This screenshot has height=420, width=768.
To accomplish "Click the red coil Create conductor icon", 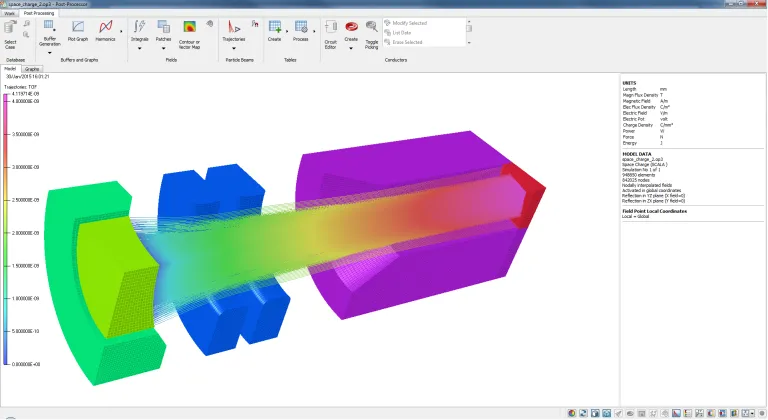I will point(351,28).
